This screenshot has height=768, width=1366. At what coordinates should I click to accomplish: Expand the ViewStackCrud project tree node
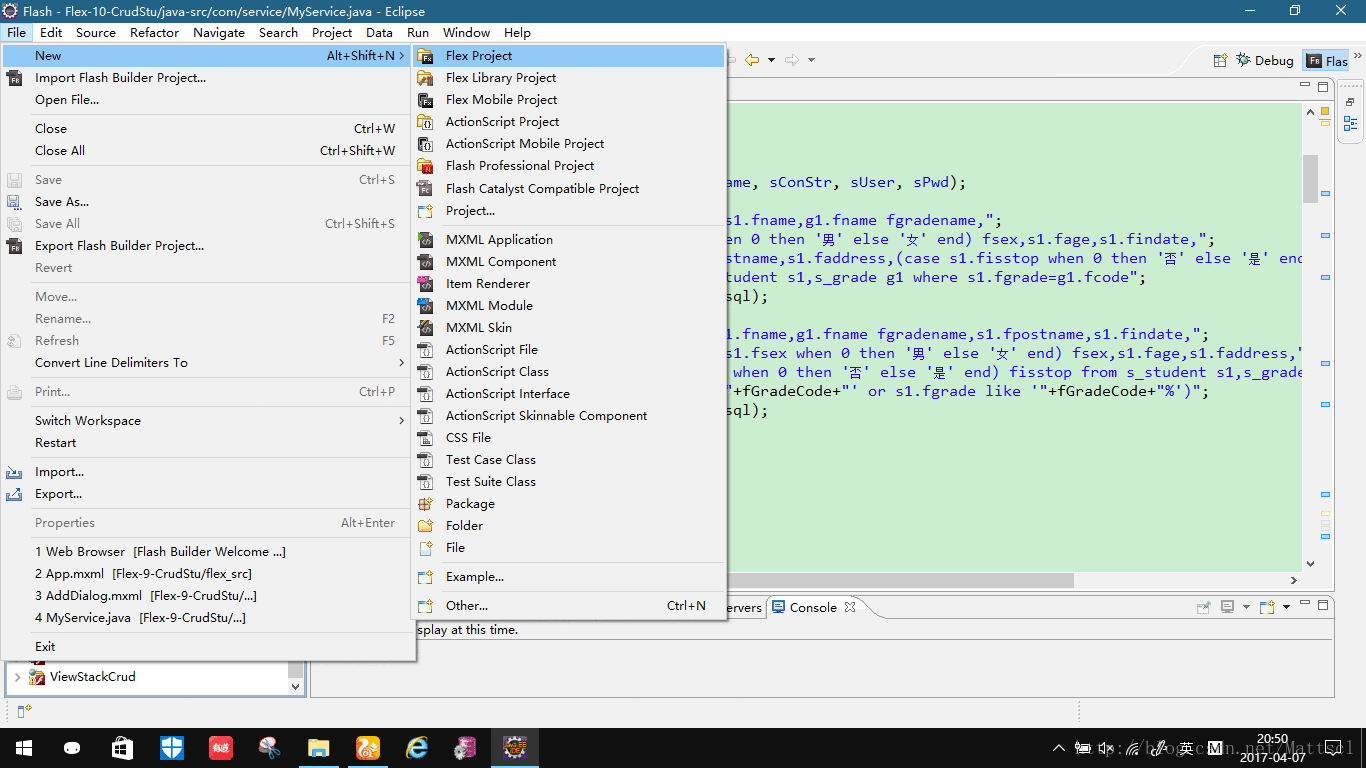point(17,677)
